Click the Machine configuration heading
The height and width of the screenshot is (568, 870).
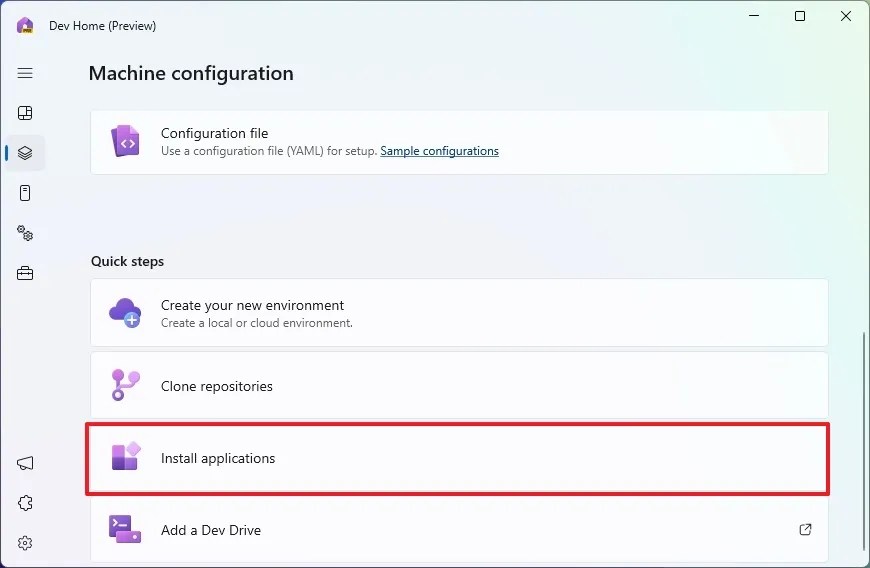tap(191, 73)
